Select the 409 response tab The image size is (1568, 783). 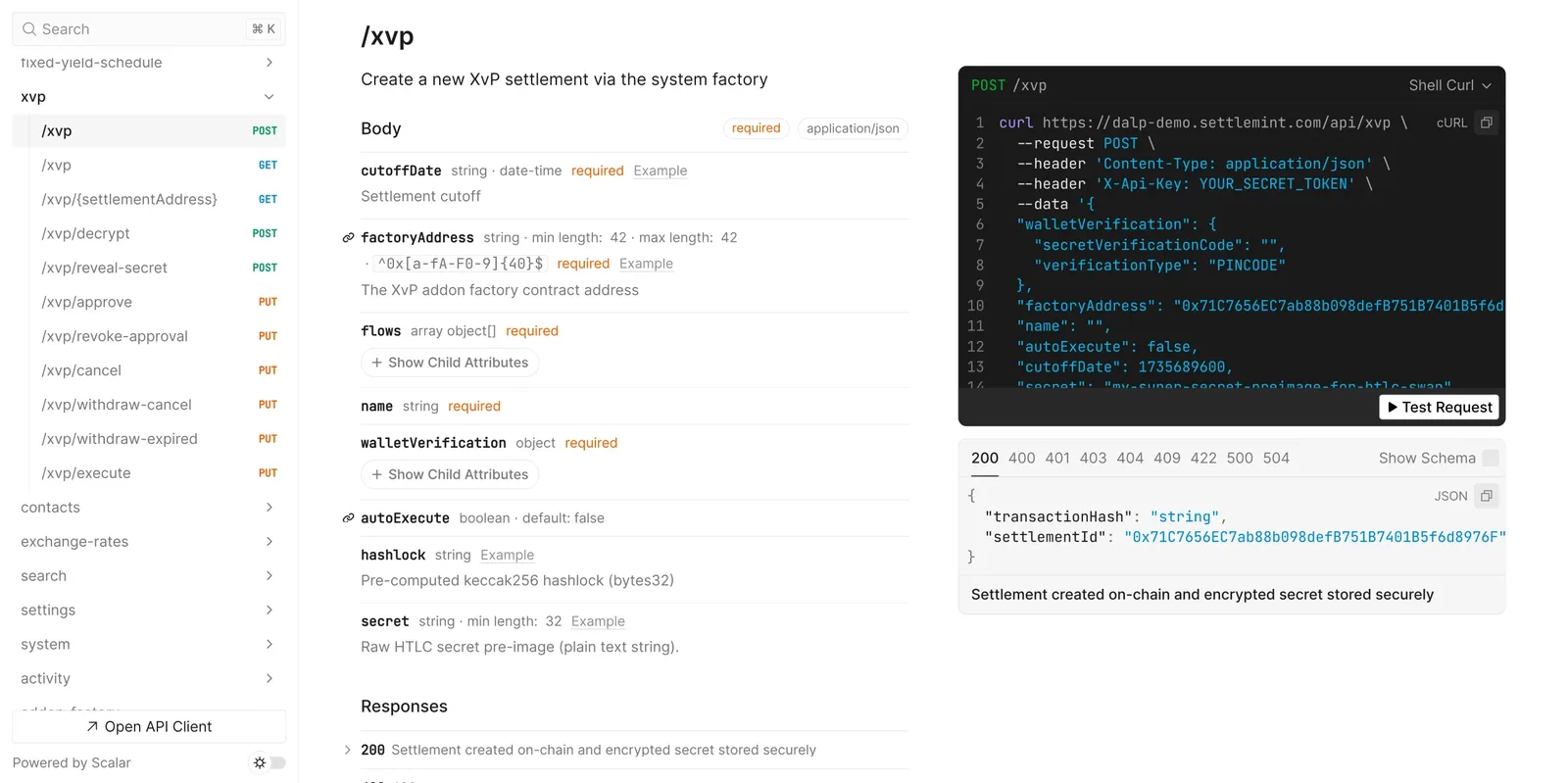click(1167, 458)
